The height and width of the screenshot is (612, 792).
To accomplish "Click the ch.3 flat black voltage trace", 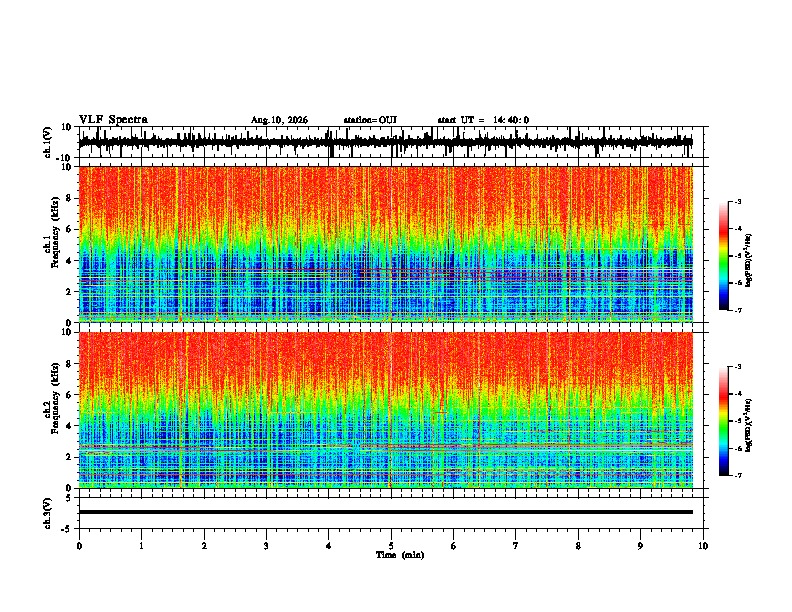I will coord(385,512).
